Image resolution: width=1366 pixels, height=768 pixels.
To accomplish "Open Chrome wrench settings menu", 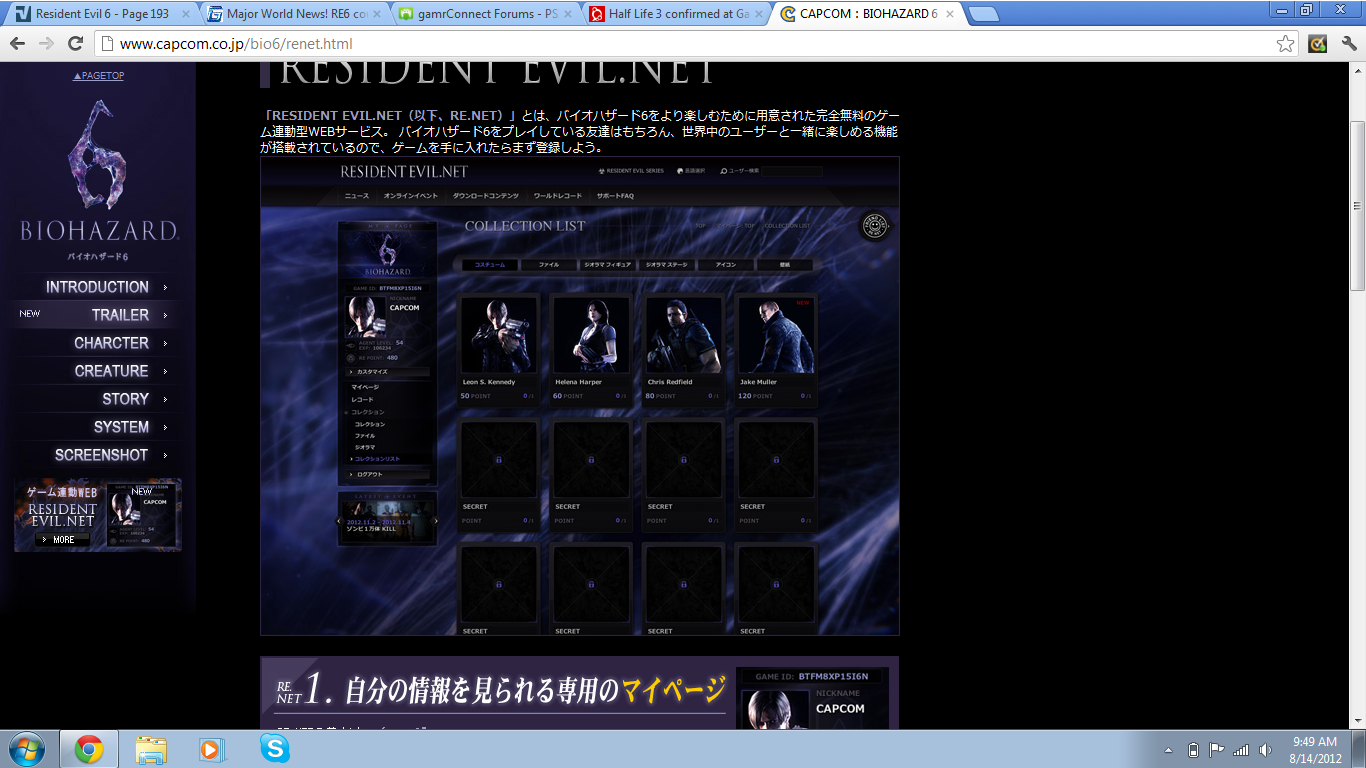I will tap(1348, 44).
